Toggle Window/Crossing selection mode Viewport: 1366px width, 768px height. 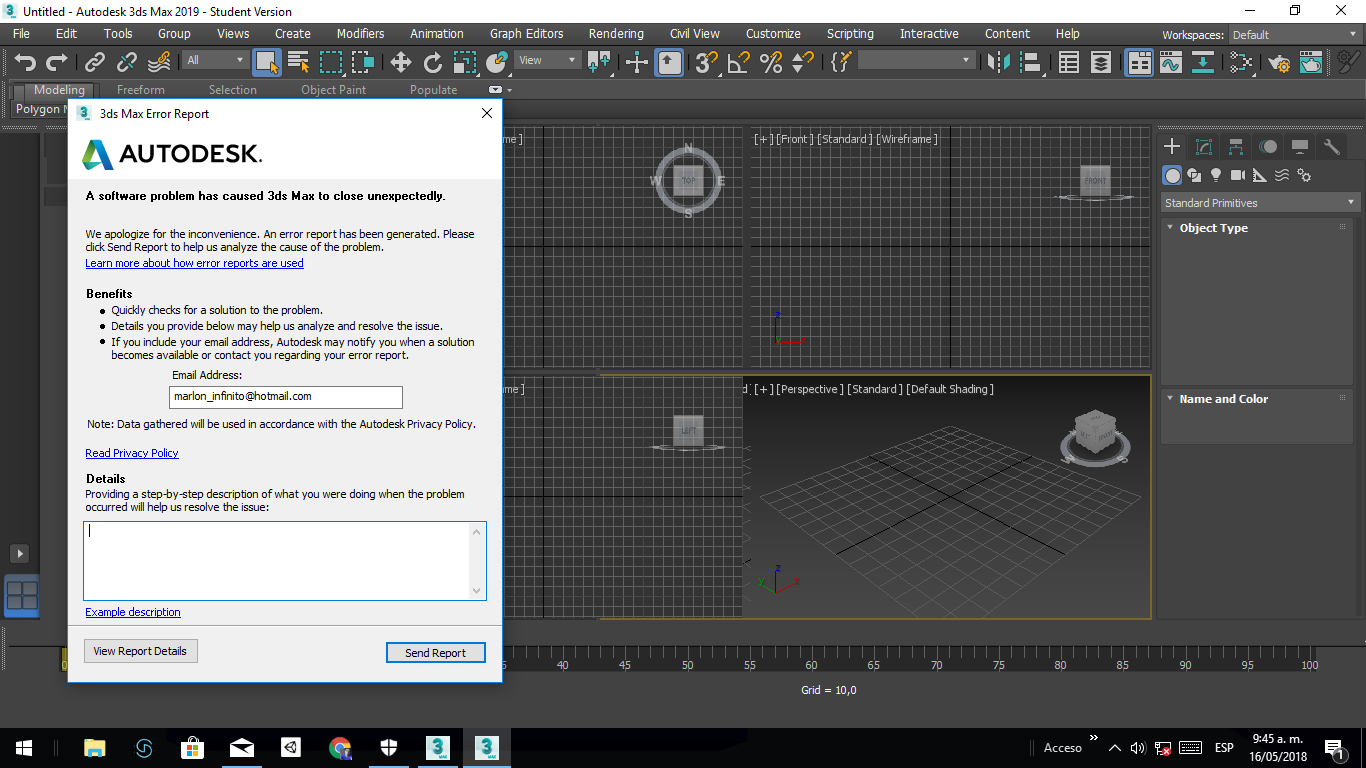coord(363,63)
